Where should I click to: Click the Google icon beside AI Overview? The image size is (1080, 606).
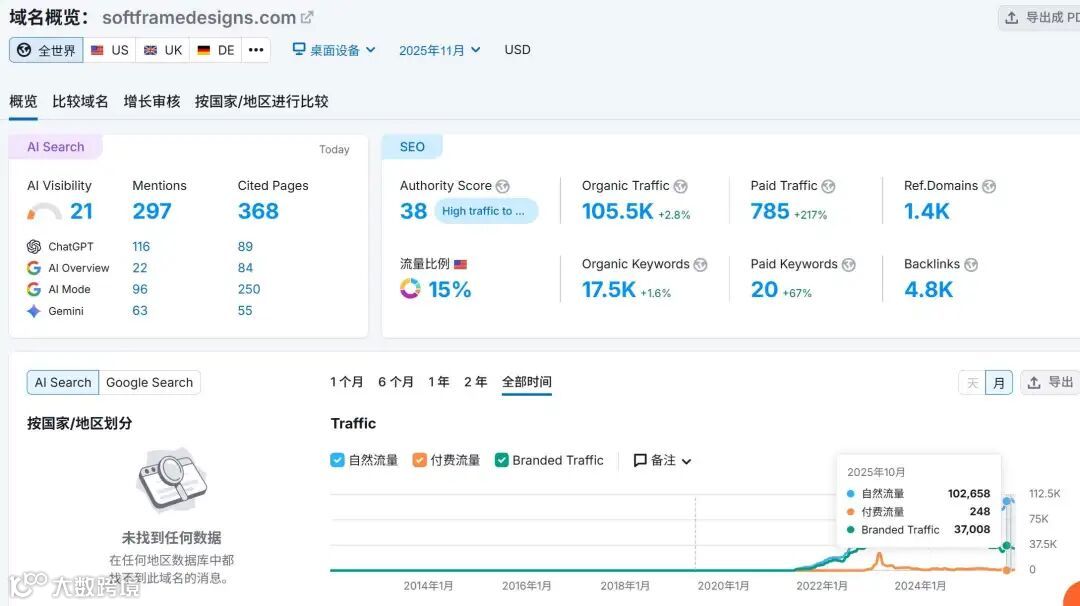tap(34, 268)
